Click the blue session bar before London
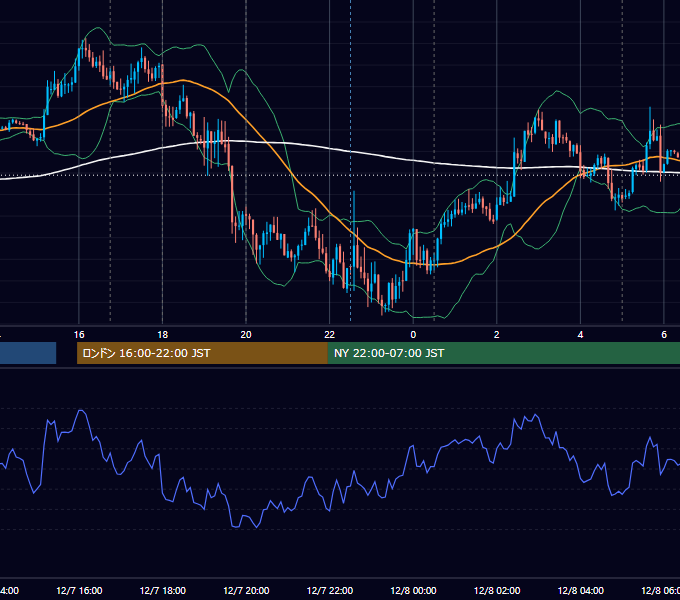680x600 pixels. pyautogui.click(x=28, y=353)
